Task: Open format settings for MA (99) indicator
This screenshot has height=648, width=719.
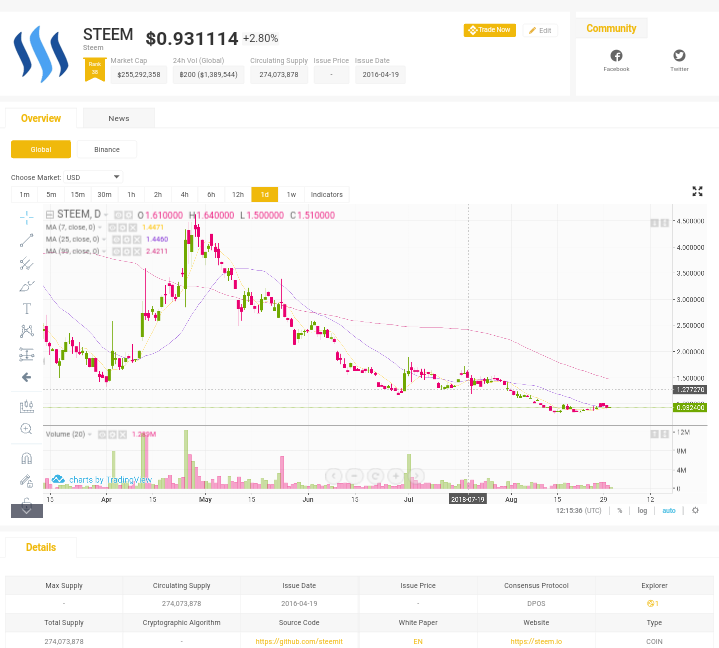Action: pyautogui.click(x=127, y=251)
